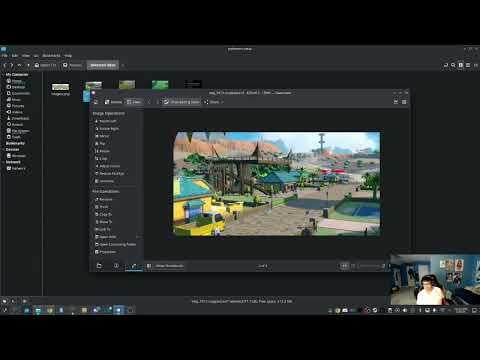
Task: Open Documents in the file manager sidebar
Action: click(19, 93)
